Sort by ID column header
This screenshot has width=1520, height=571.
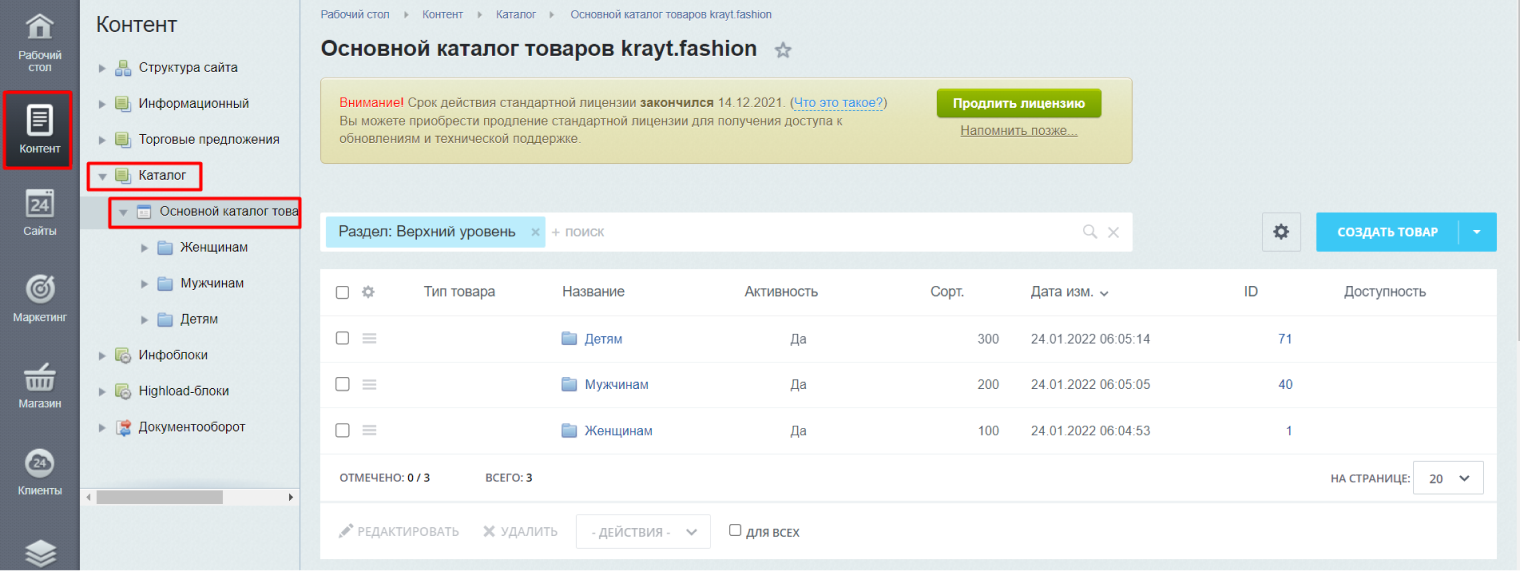point(1250,292)
